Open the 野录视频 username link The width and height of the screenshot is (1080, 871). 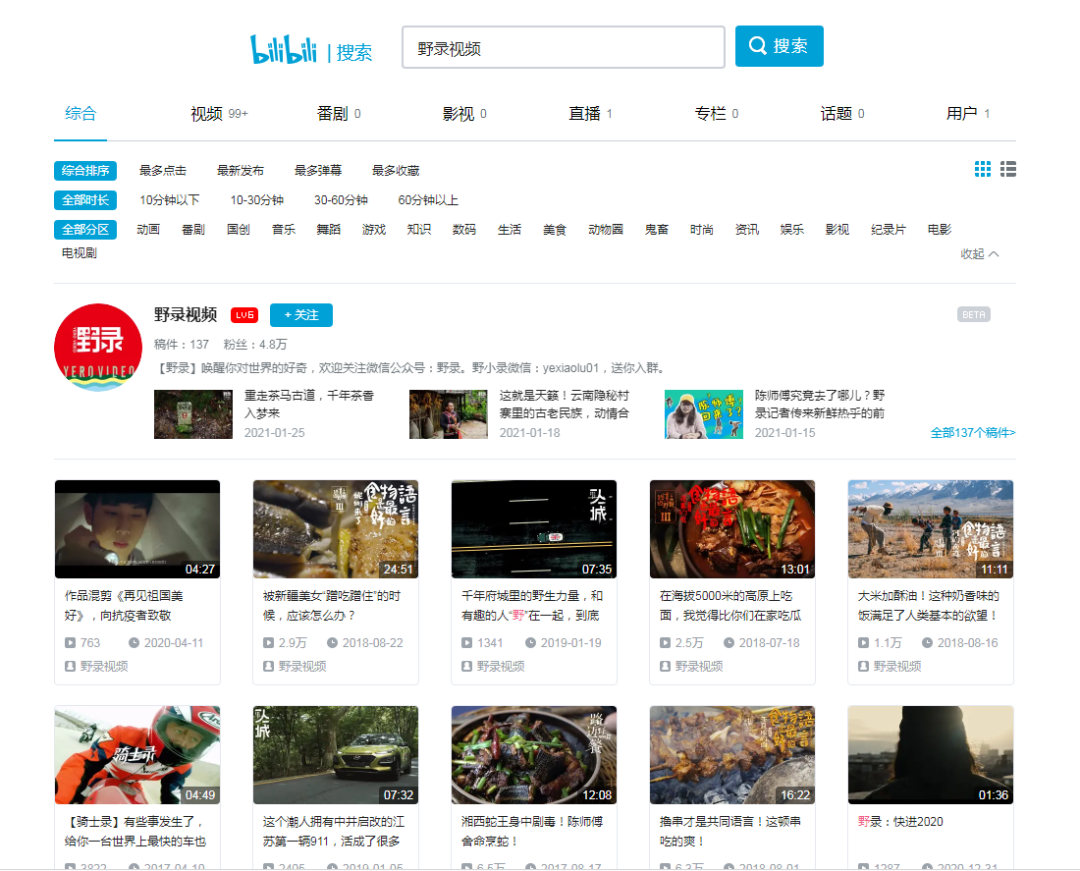[x=185, y=315]
